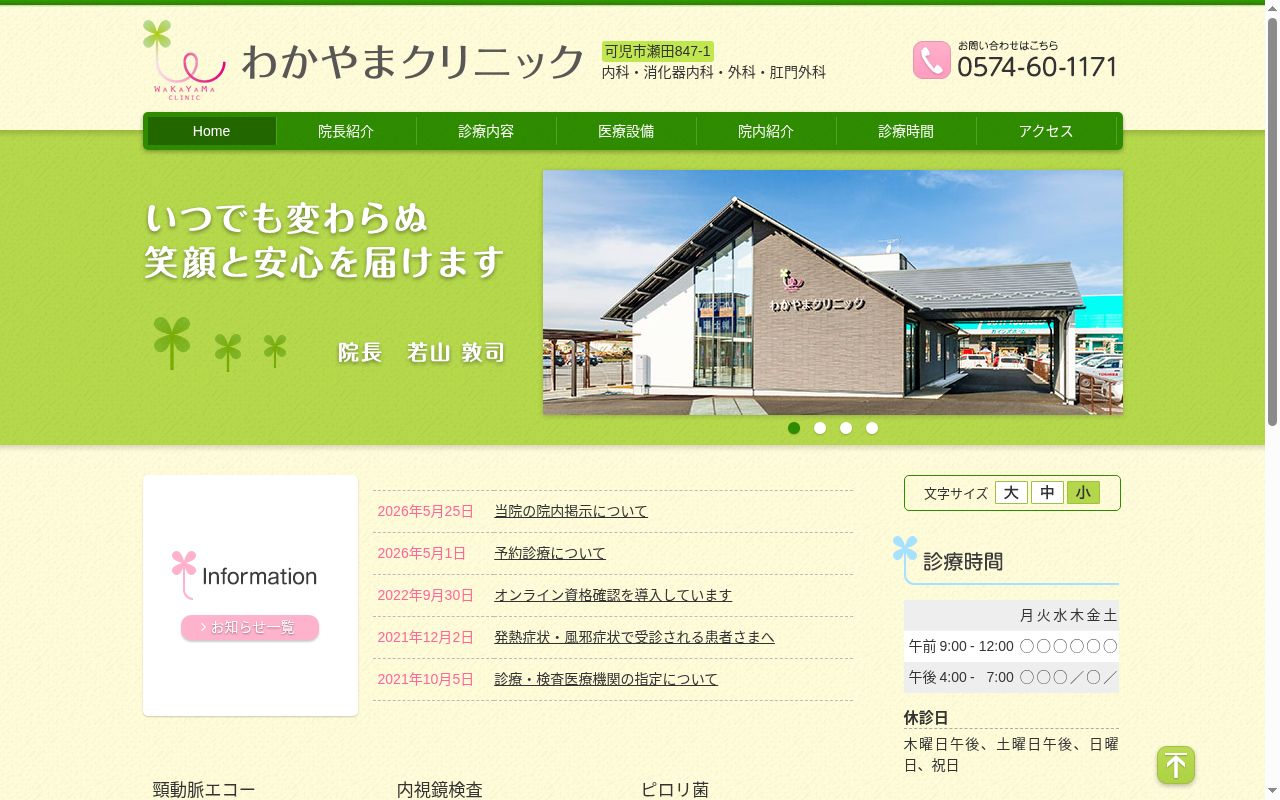The width and height of the screenshot is (1280, 800).
Task: Click the phone number 0574-60-1171
Action: pos(1037,67)
